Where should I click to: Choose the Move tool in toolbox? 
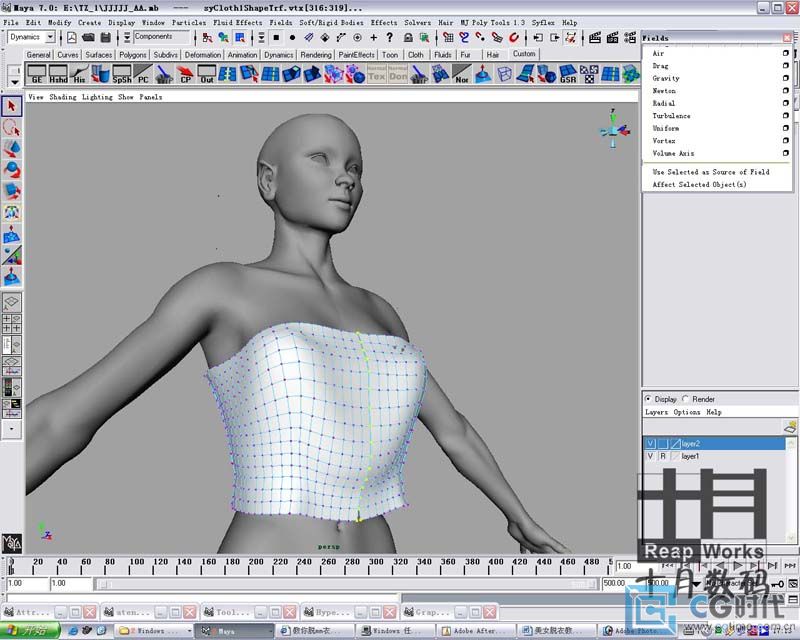(x=12, y=149)
